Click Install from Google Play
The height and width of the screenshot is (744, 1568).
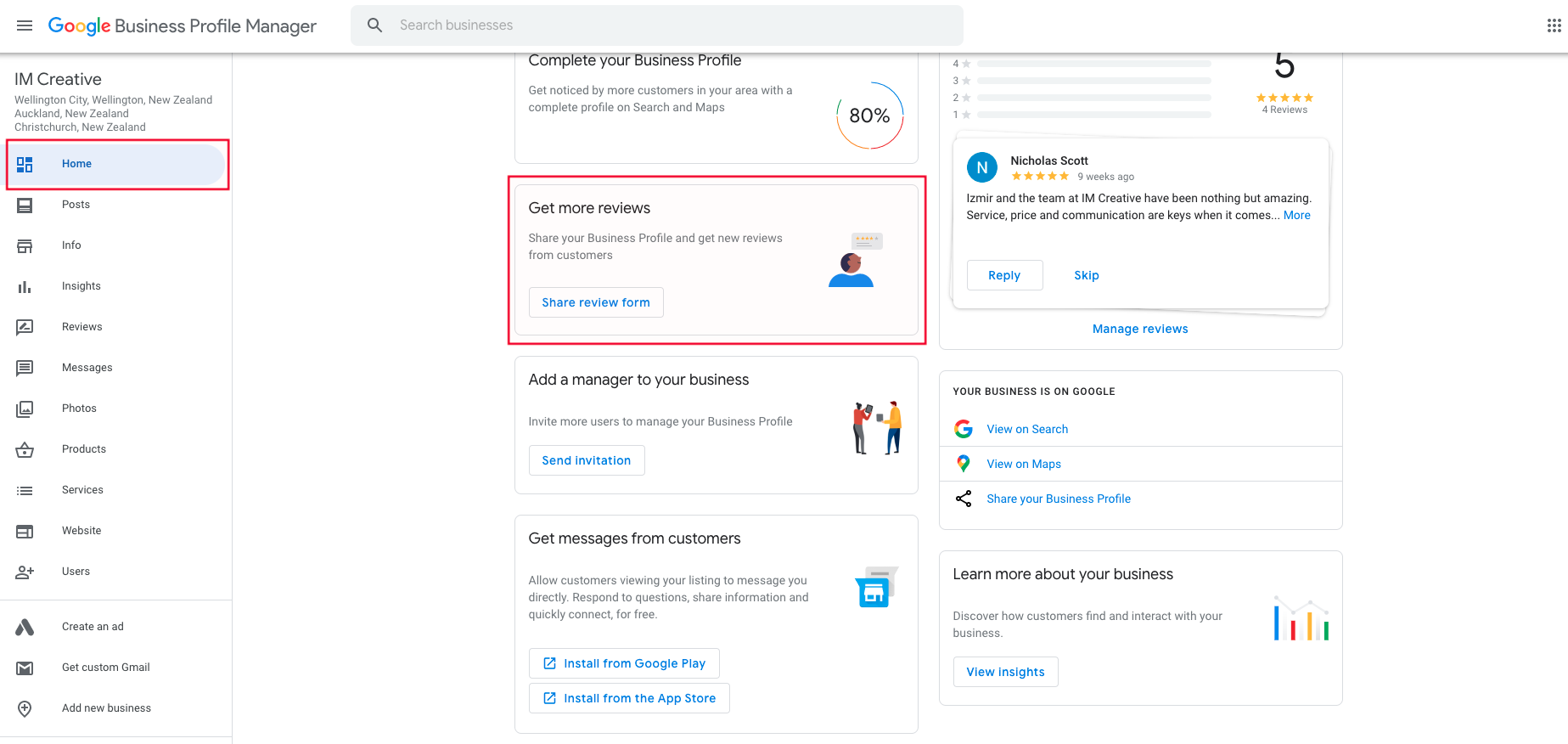624,663
